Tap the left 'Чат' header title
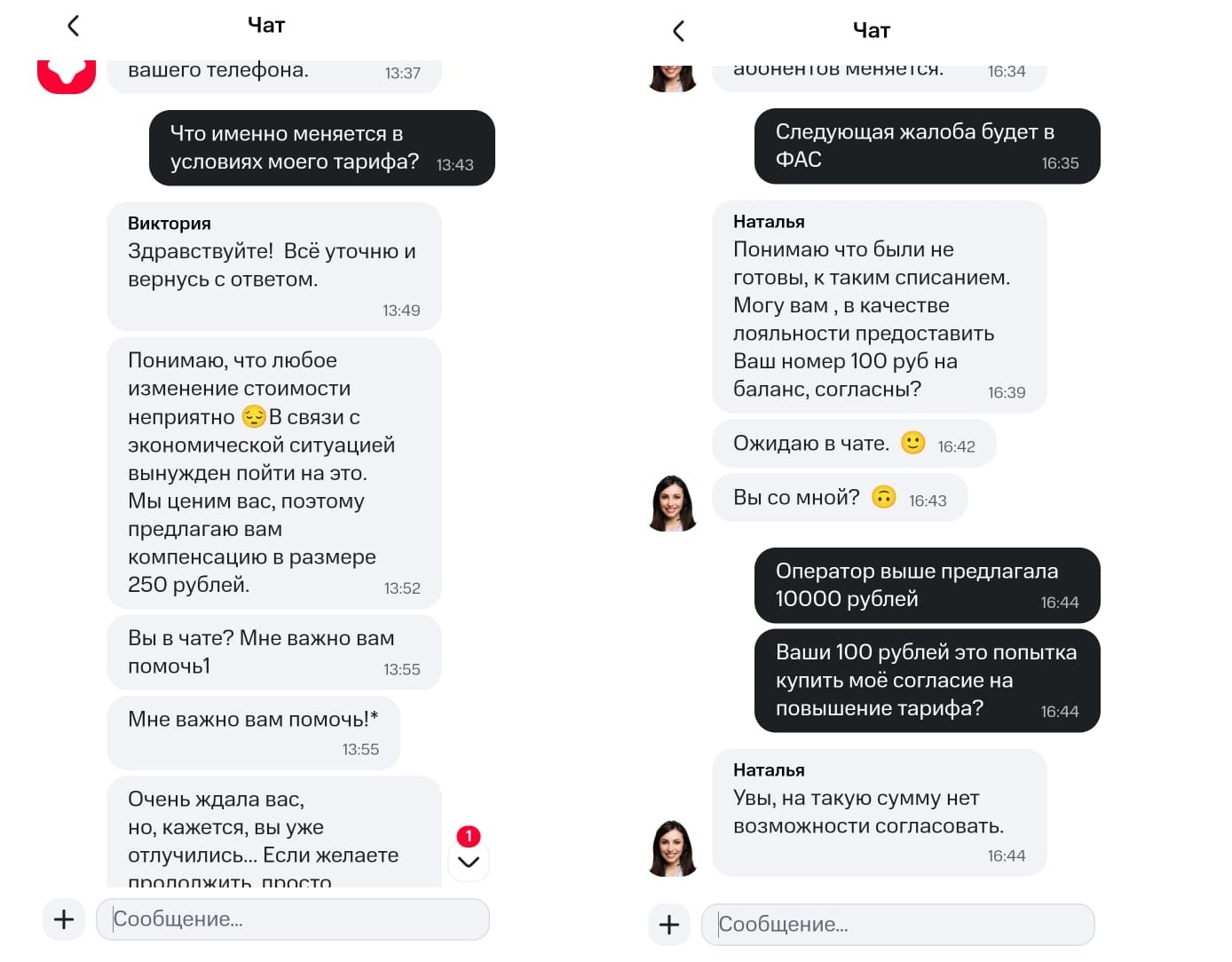The width and height of the screenshot is (1232, 962). coord(266,26)
